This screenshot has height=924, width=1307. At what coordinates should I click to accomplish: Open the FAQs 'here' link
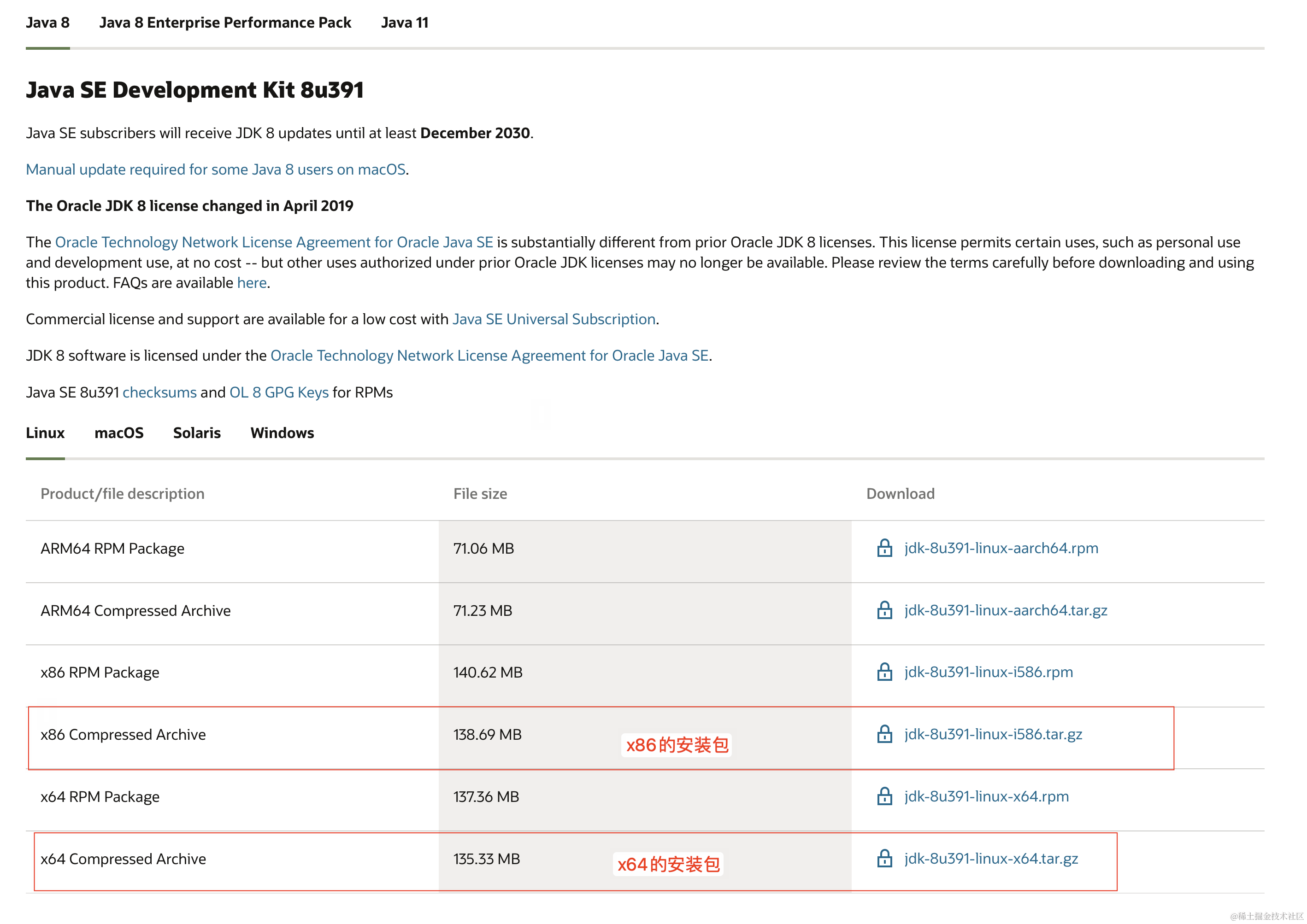252,283
